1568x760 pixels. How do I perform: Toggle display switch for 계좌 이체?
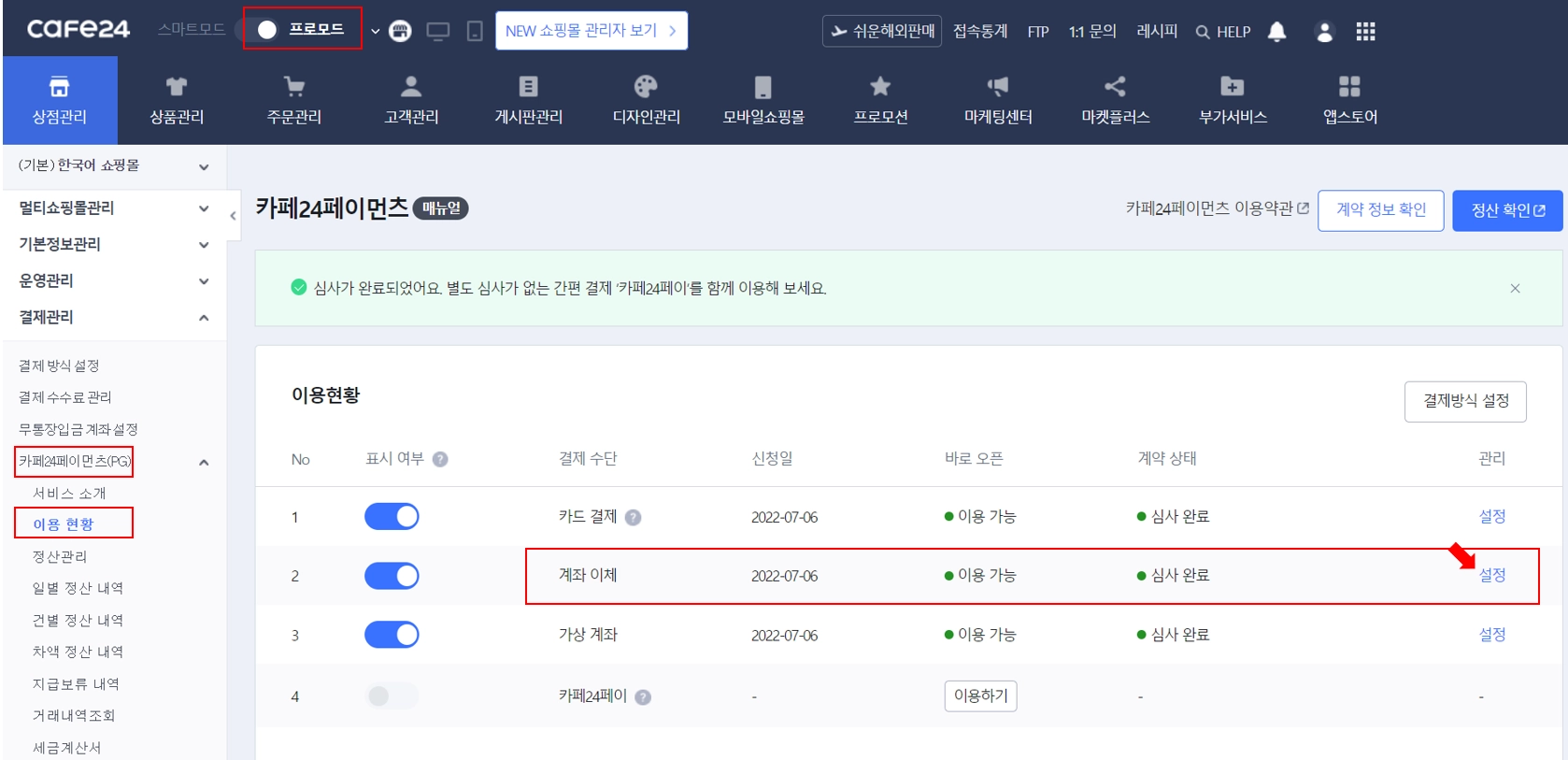392,576
